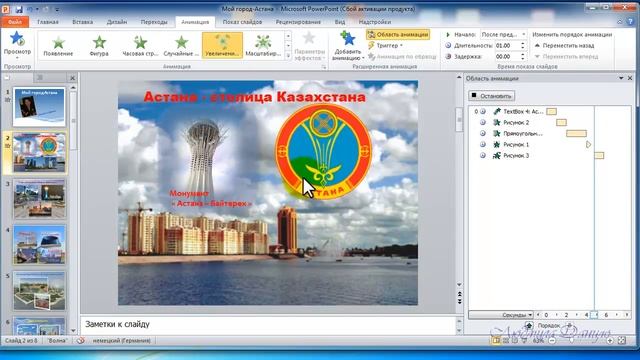This screenshot has height=360, width=640.
Task: Toggle the Область анимации pane button
Action: point(398,35)
